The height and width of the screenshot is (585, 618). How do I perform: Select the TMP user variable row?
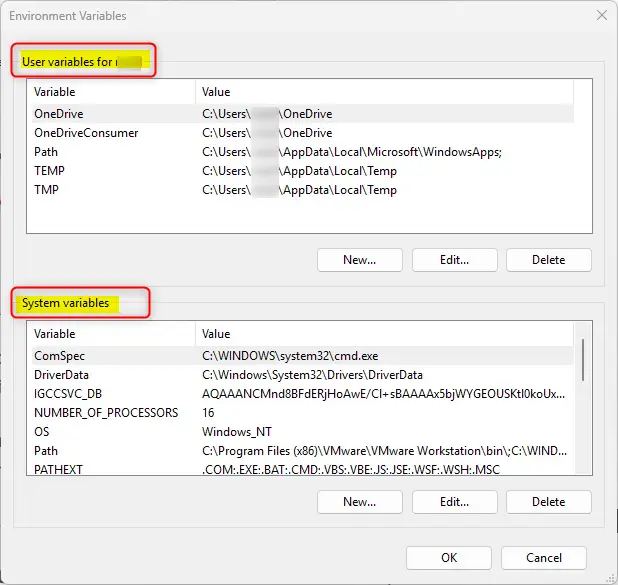click(x=302, y=190)
